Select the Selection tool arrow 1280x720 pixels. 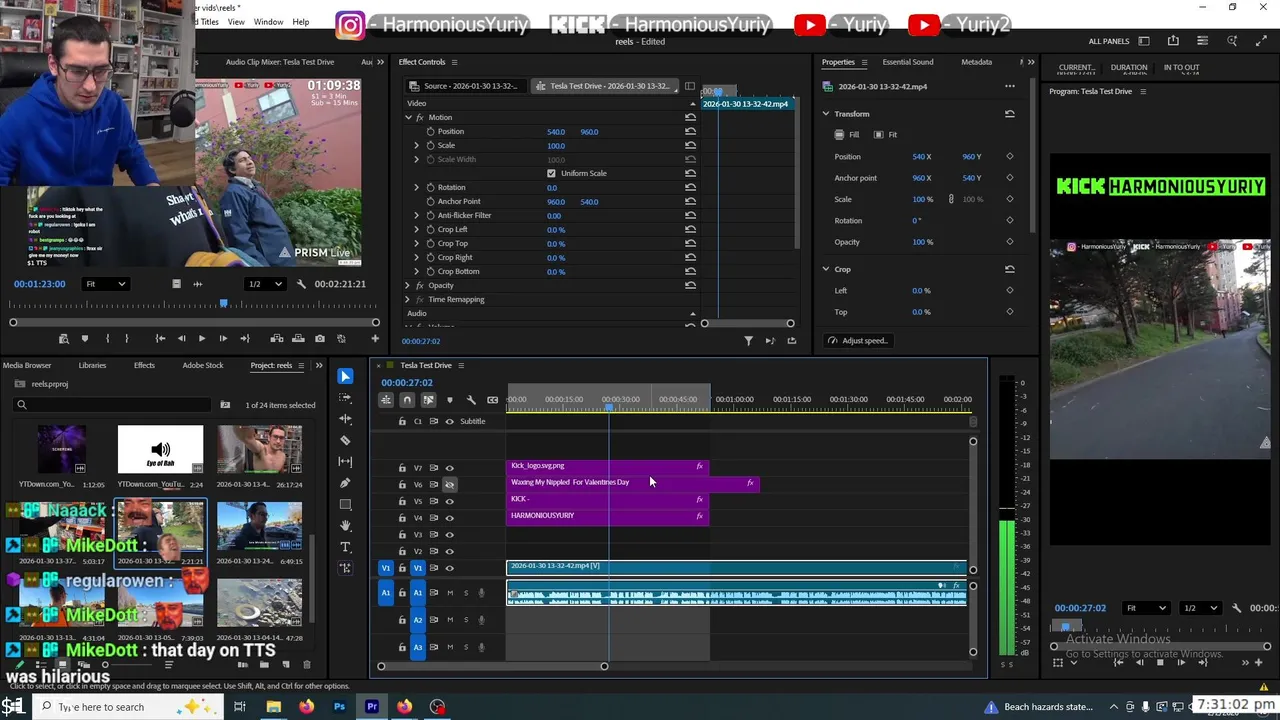pos(345,376)
